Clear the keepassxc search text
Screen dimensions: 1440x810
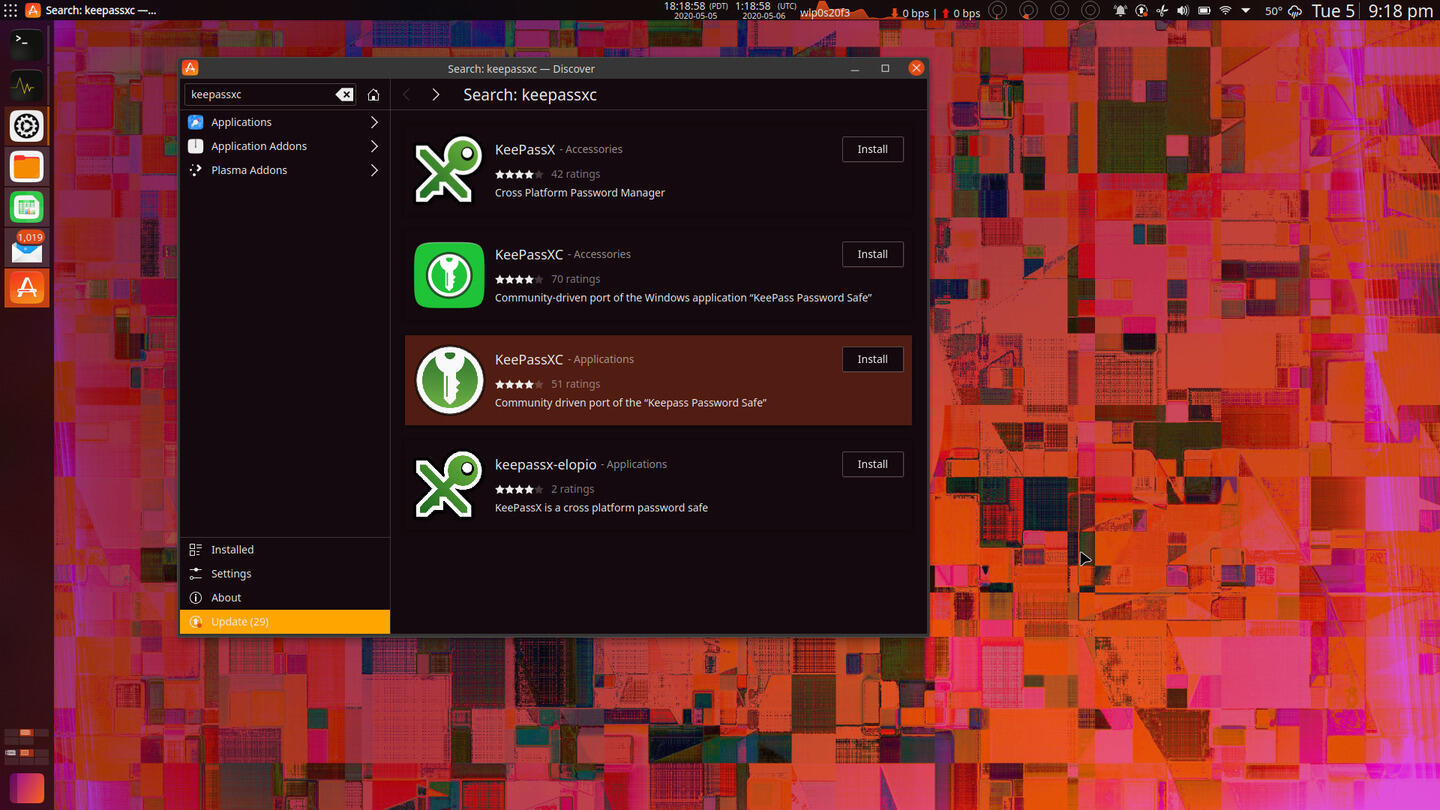[x=344, y=94]
